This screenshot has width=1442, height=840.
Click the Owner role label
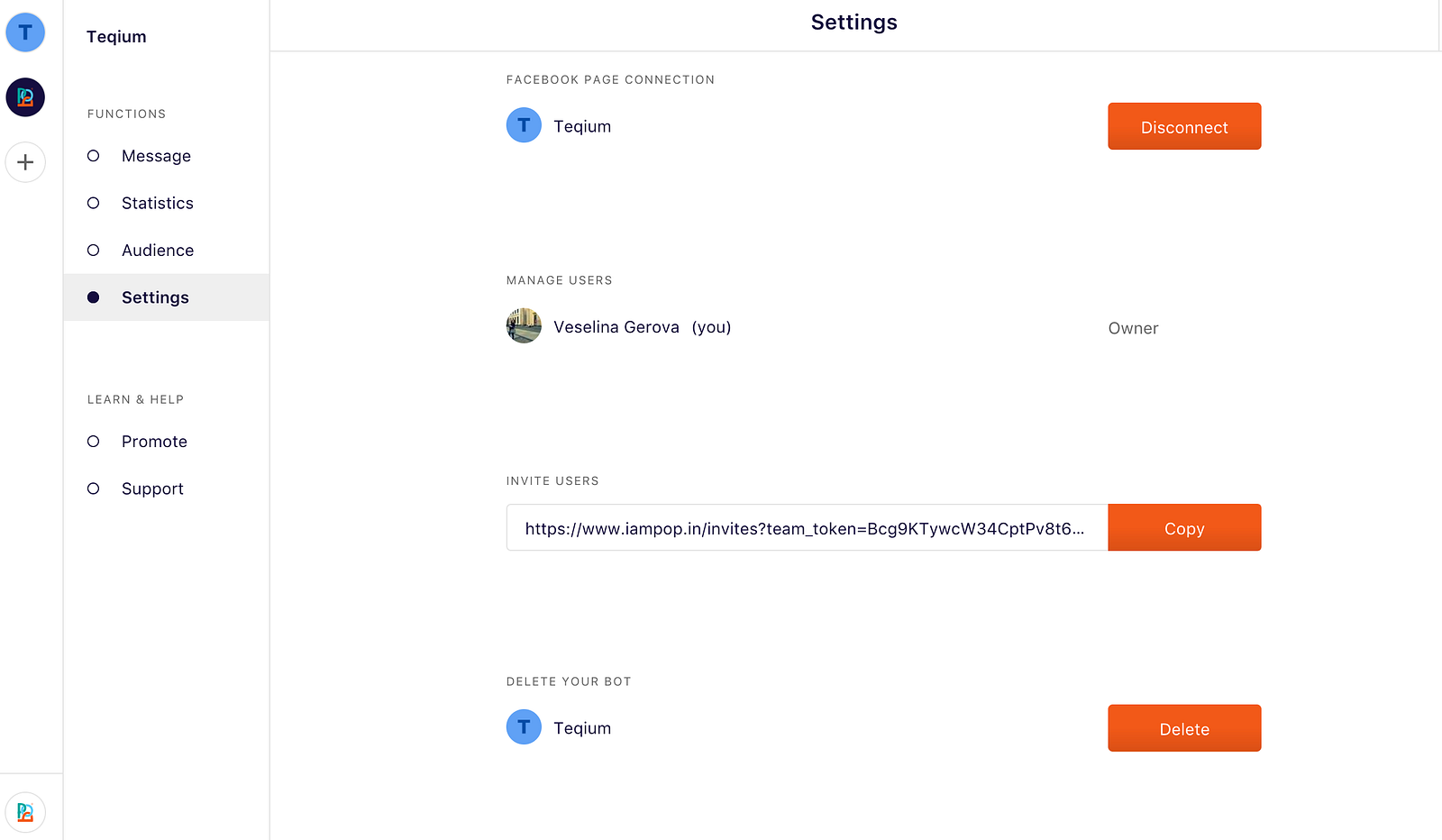click(x=1133, y=329)
